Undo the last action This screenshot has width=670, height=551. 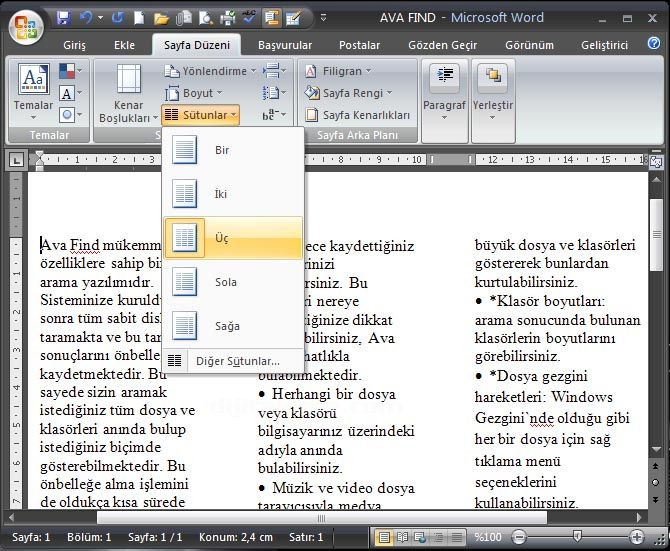(86, 18)
